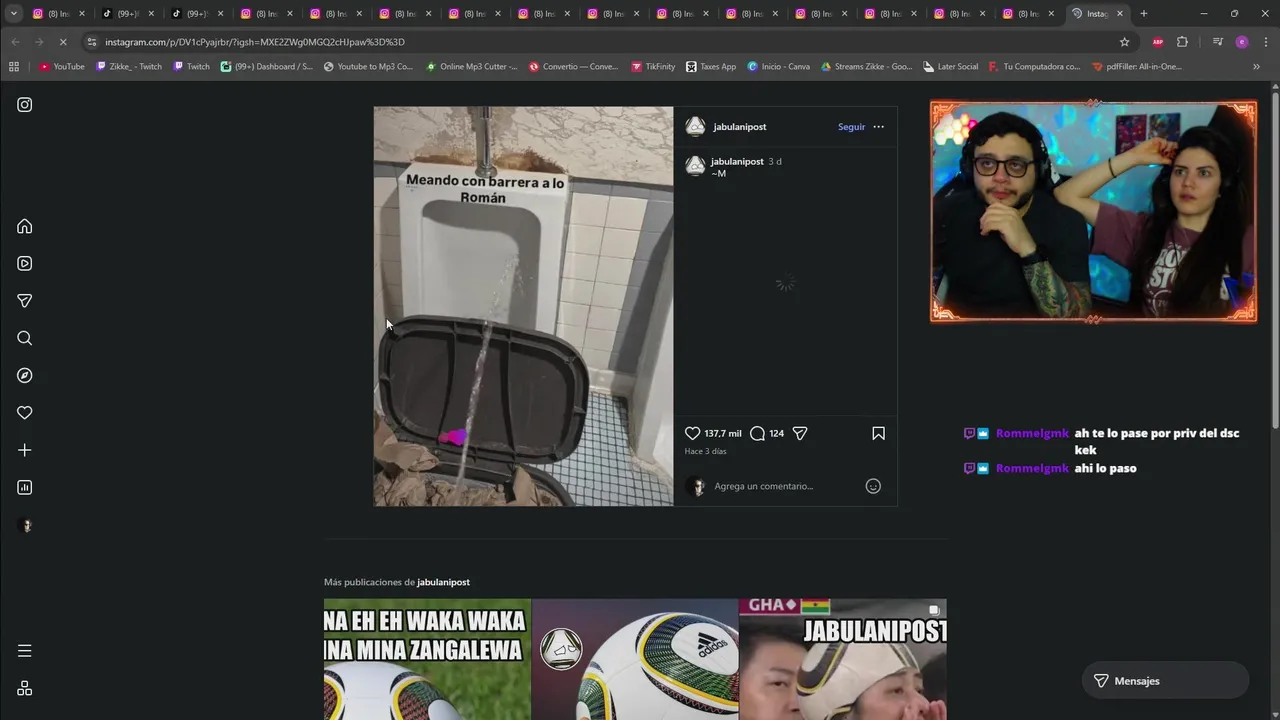
Task: Open the Also from Meta icon
Action: coord(25,688)
